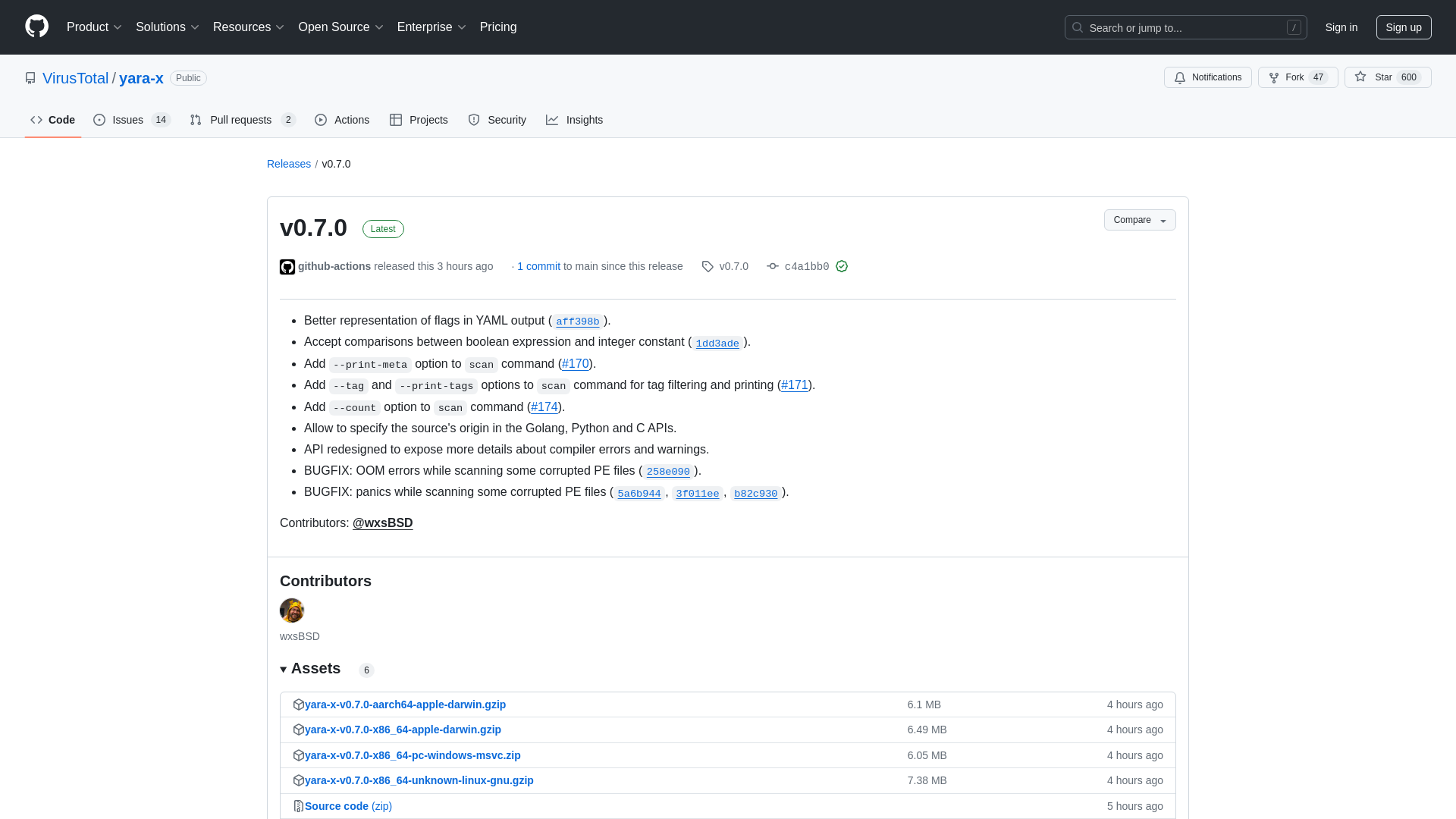The height and width of the screenshot is (819, 1456).
Task: Click the Sign up button
Action: pos(1404,27)
